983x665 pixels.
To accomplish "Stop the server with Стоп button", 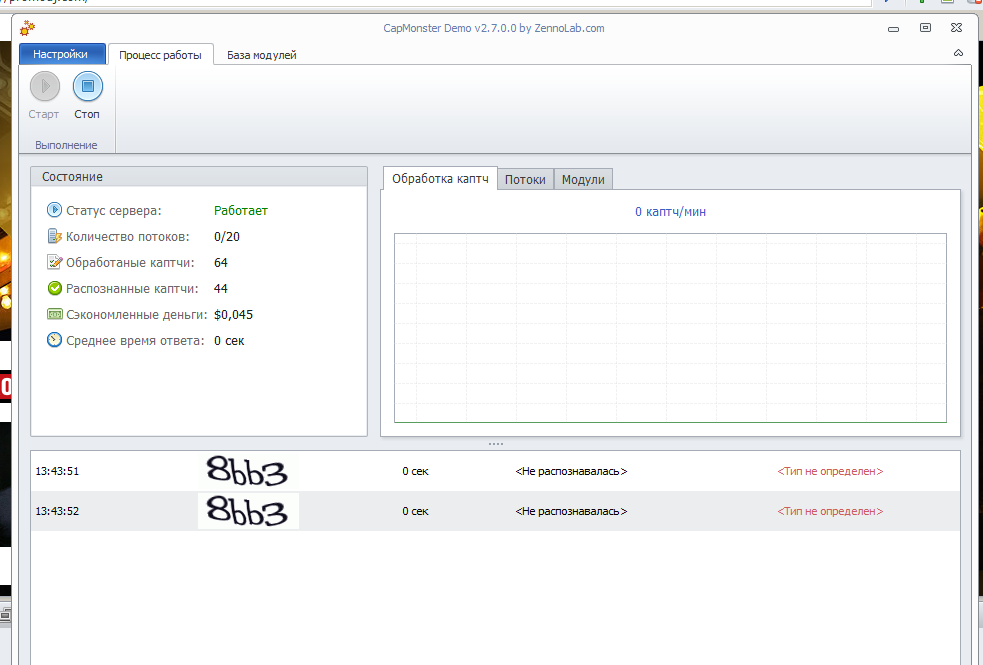I will (x=88, y=86).
